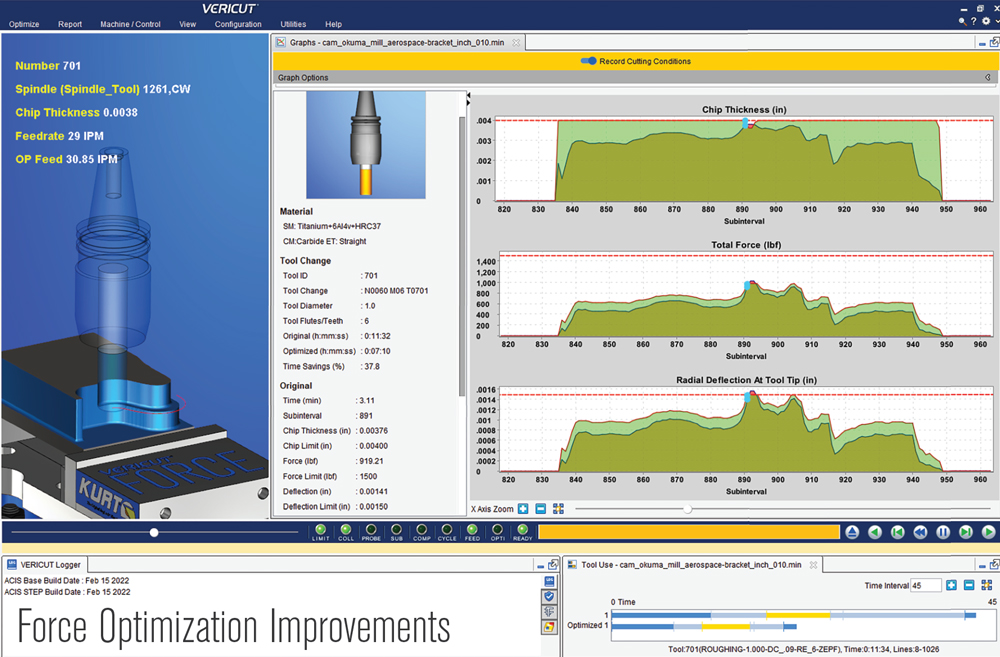Click the X Axis Zoom out icon
This screenshot has width=1000, height=657.
pyautogui.click(x=540, y=509)
